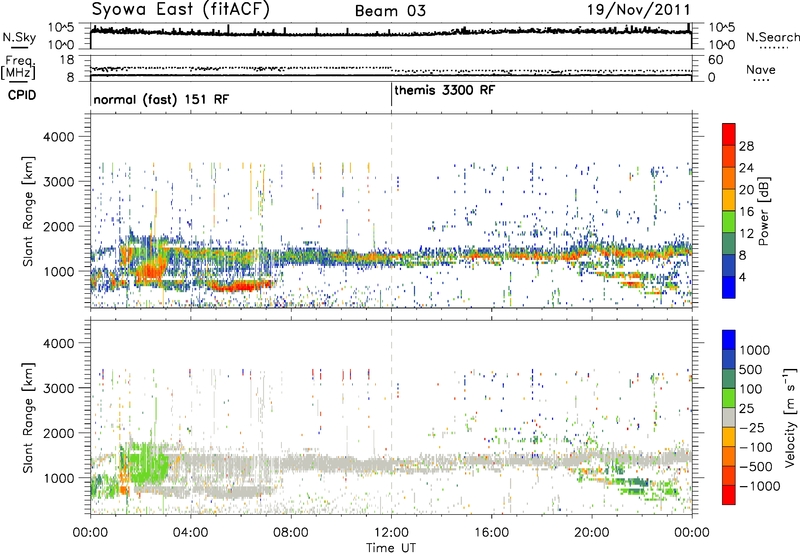The image size is (800, 554).
Task: Click 'Slant Range [km]' label of power panel
Action: 28,211
